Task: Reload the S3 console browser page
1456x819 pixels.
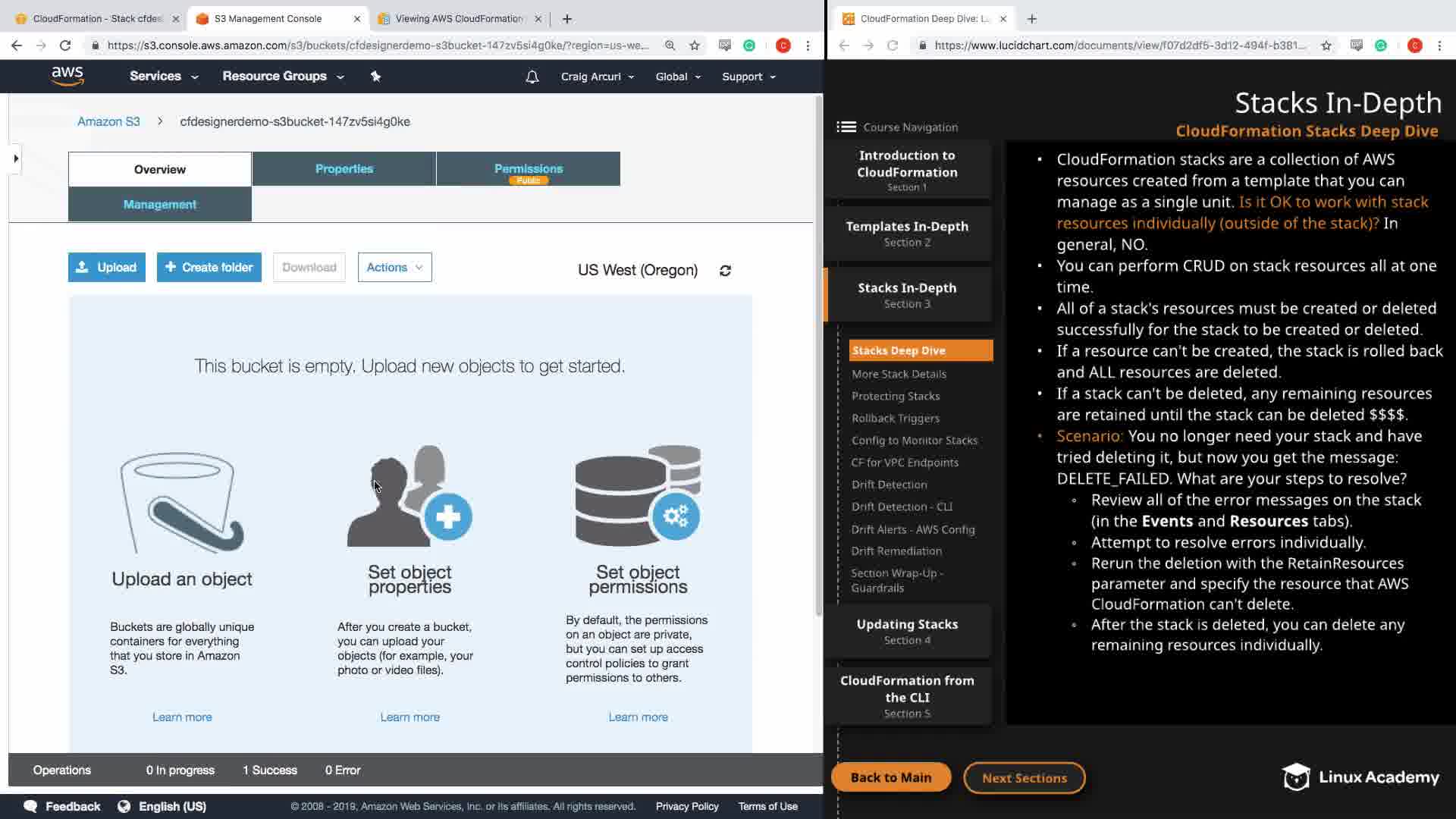Action: click(65, 45)
